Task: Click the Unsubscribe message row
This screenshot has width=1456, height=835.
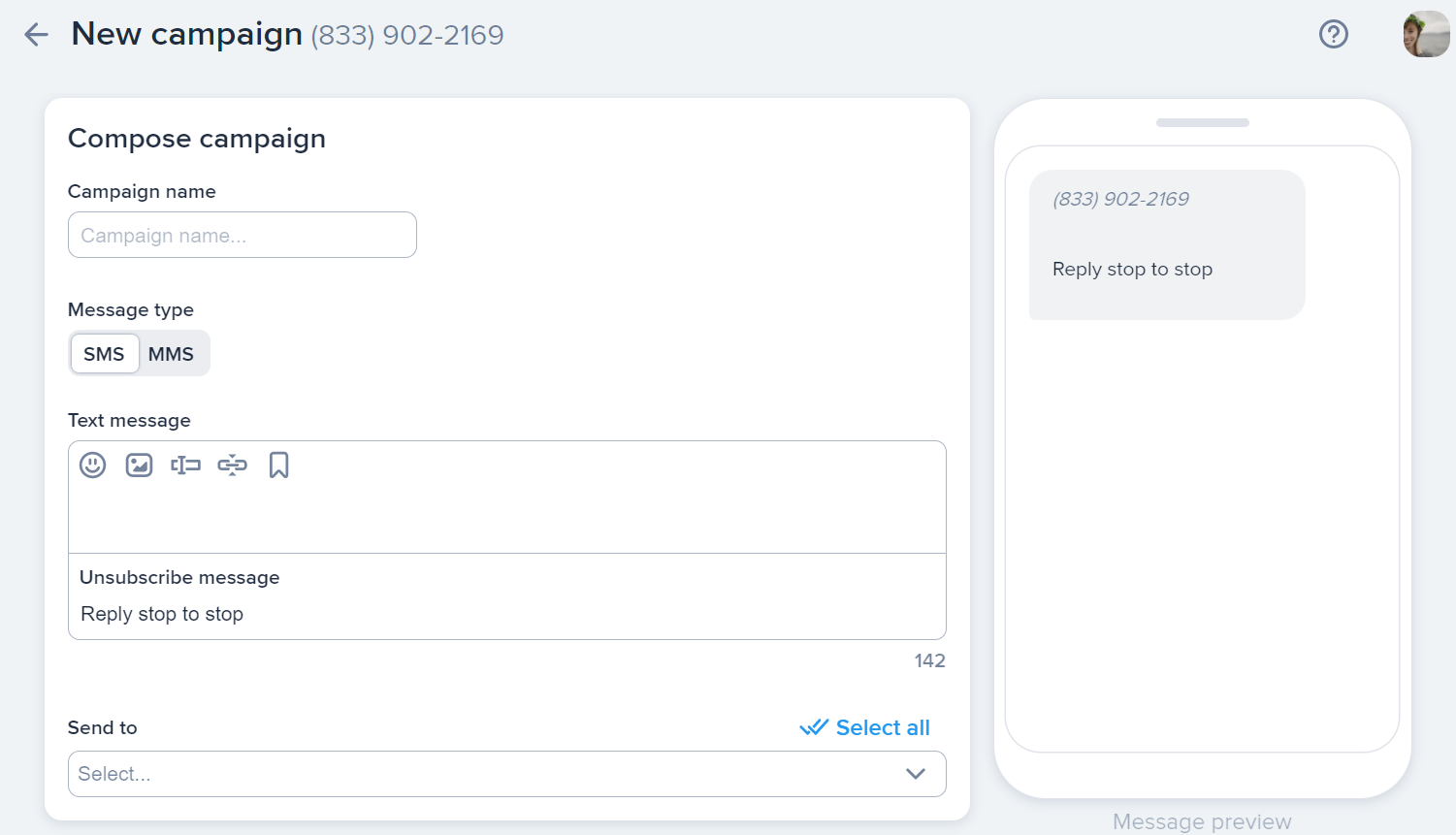Action: point(506,596)
